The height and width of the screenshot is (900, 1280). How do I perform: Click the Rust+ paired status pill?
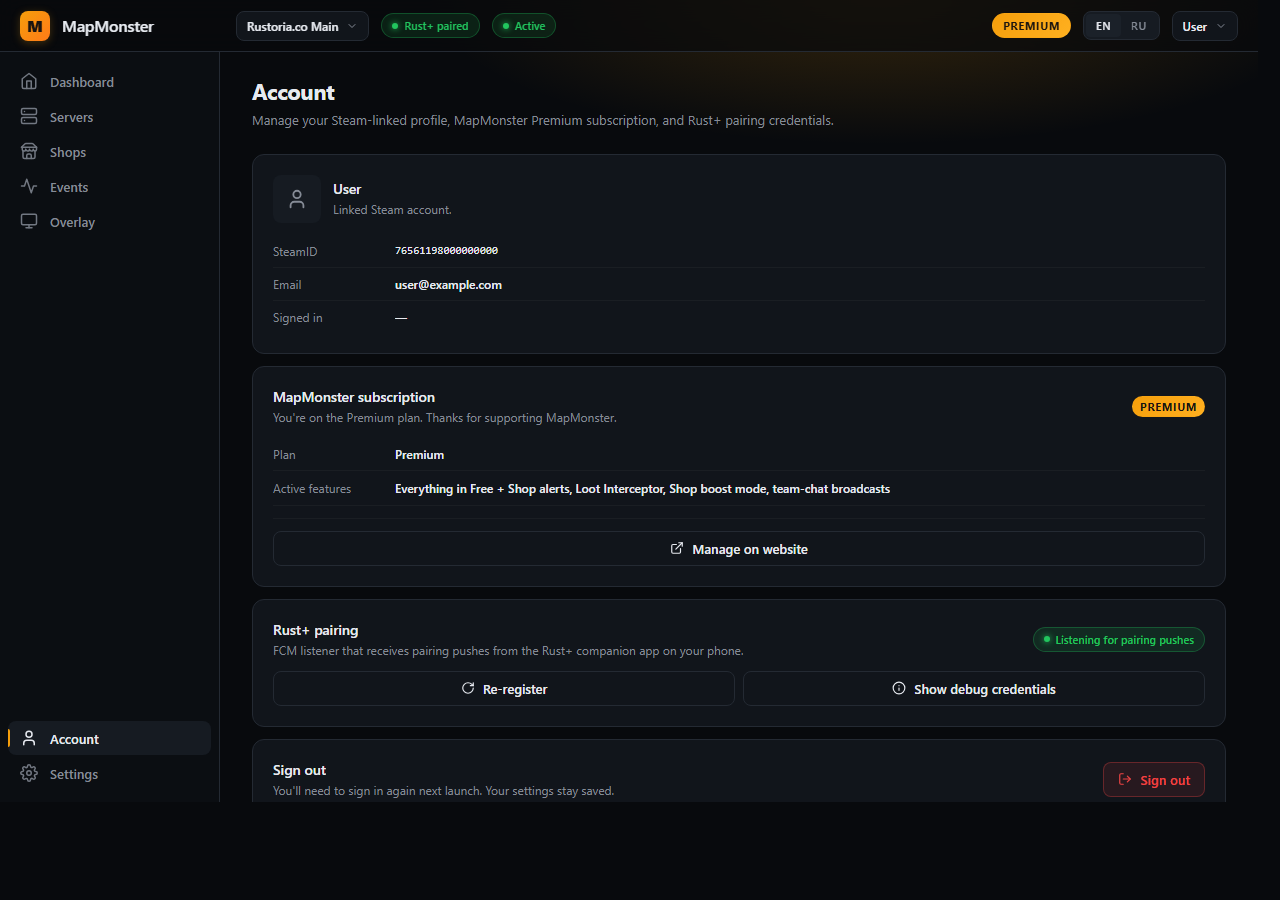click(430, 26)
